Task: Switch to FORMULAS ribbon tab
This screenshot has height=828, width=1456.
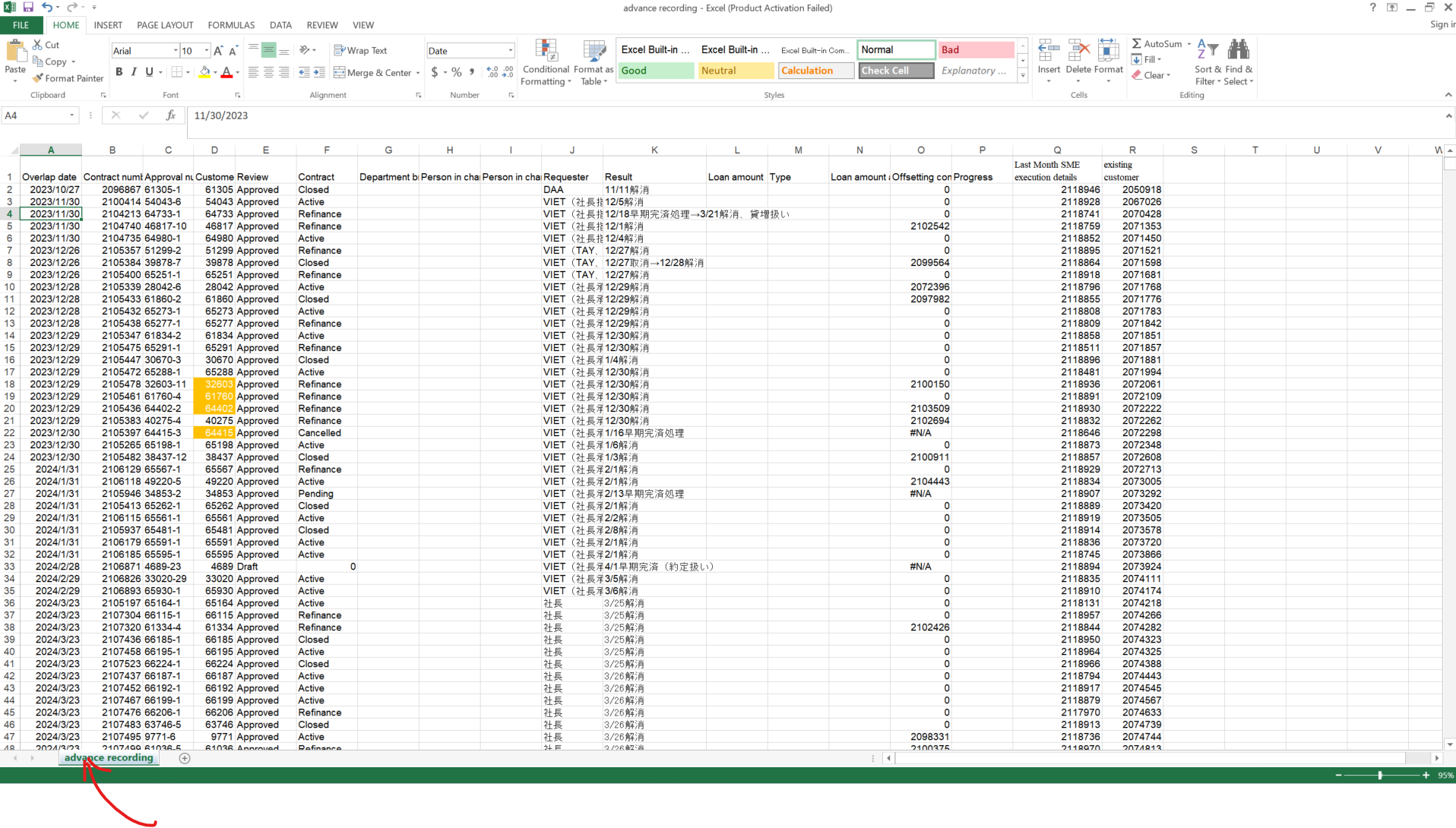Action: [231, 25]
